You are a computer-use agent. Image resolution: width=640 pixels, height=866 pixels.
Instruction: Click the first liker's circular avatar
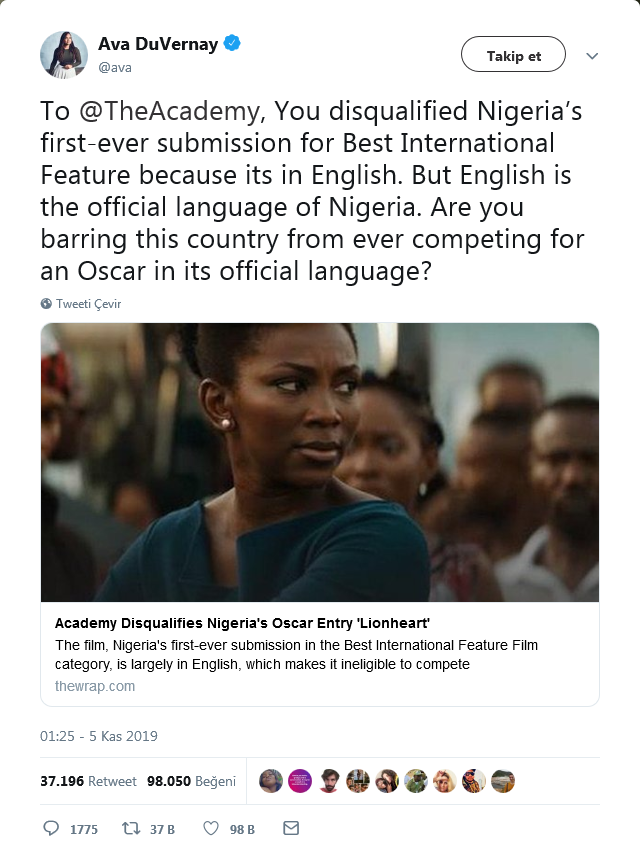tap(270, 780)
